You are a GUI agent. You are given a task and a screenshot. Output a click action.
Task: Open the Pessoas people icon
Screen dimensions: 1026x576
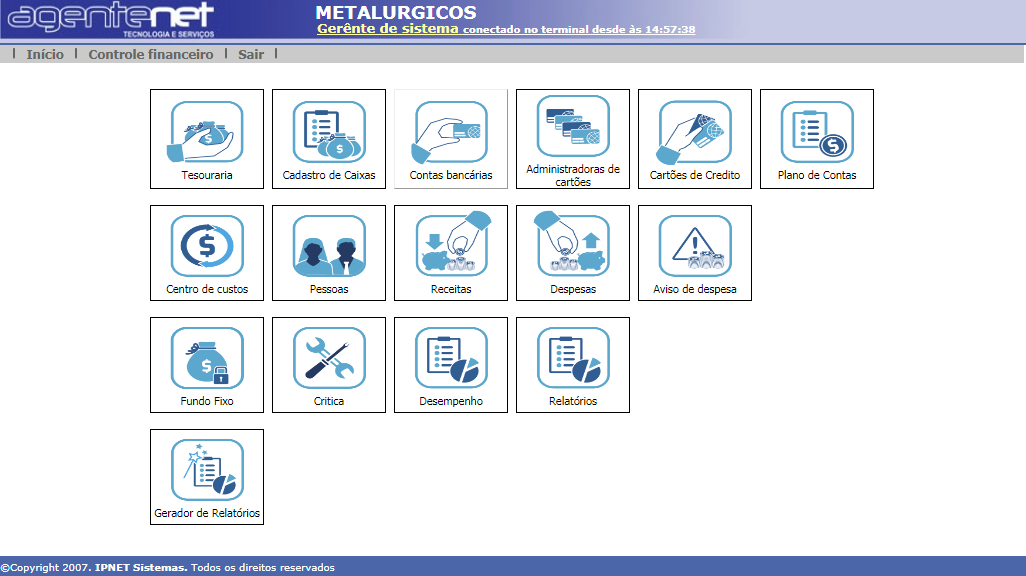(x=329, y=246)
